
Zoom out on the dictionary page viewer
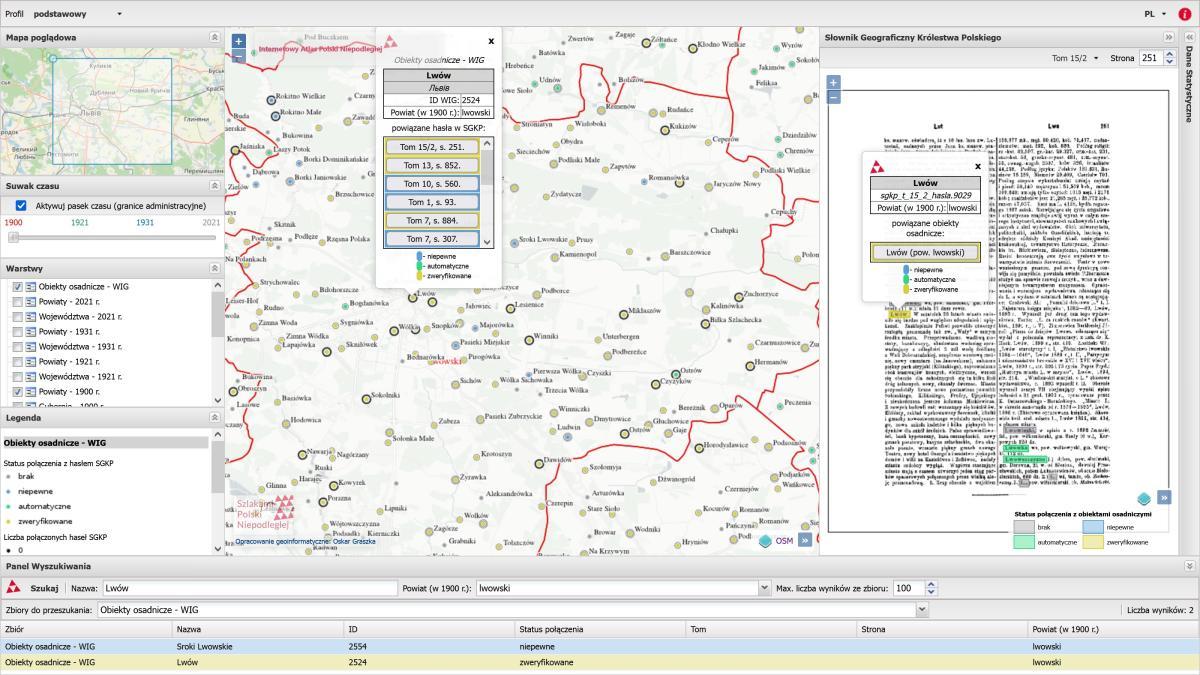pyautogui.click(x=834, y=96)
